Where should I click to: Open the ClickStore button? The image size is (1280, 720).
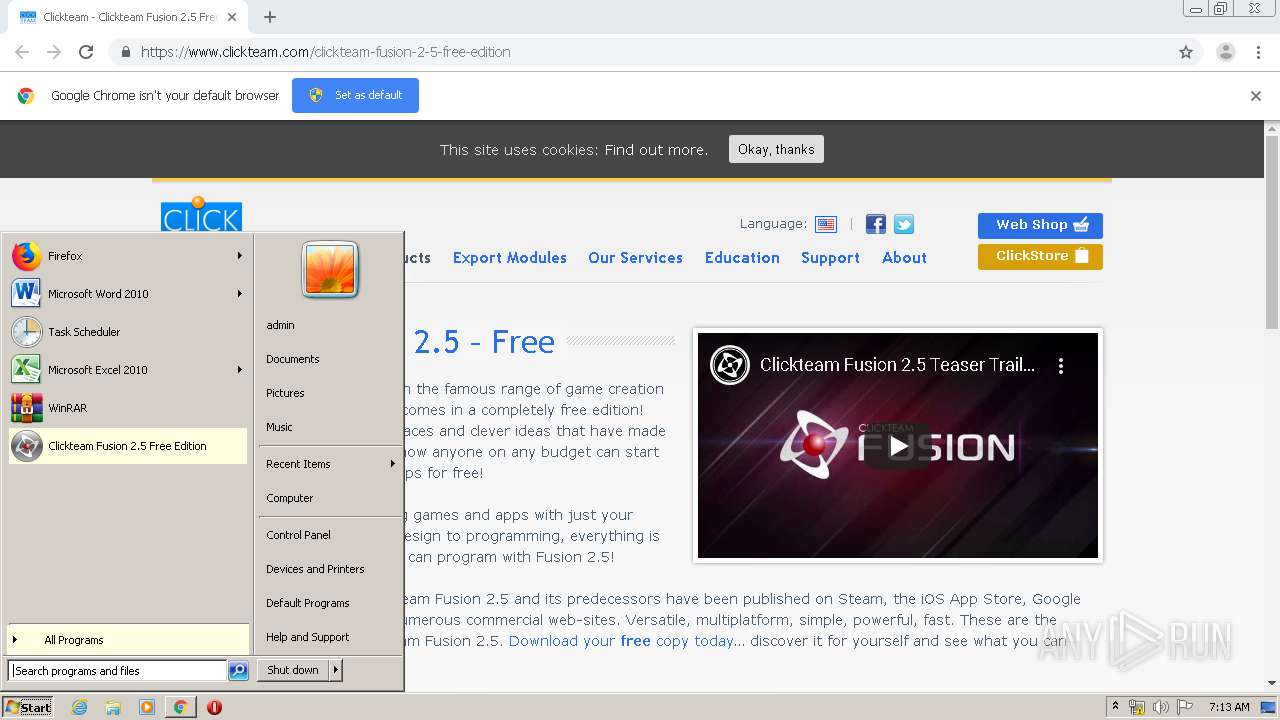click(1040, 256)
